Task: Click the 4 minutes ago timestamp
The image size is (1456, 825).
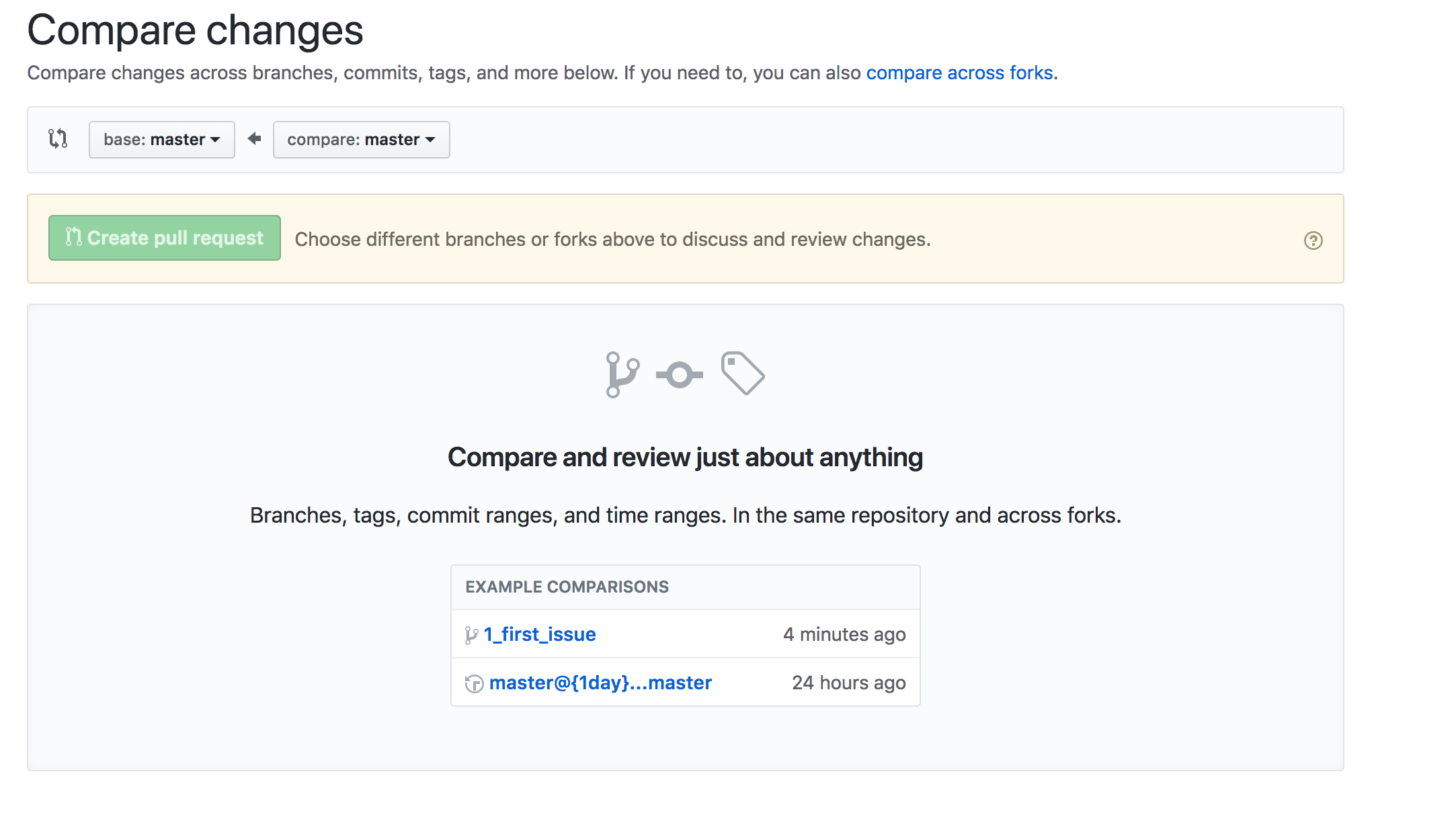Action: [844, 634]
